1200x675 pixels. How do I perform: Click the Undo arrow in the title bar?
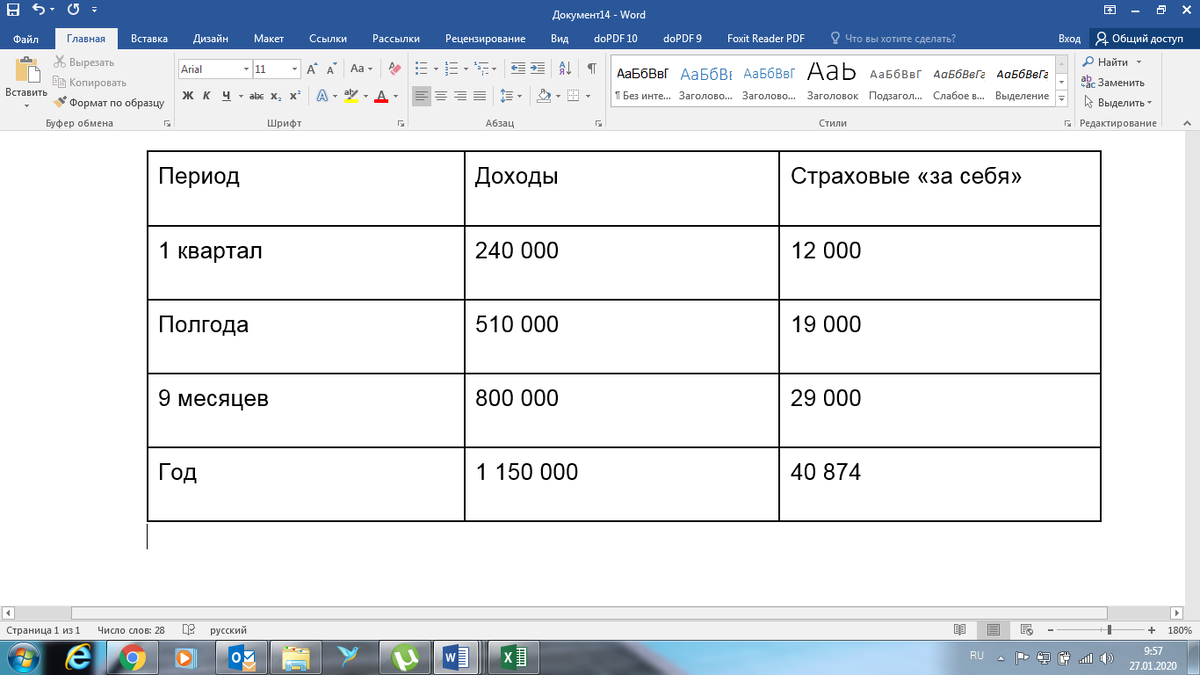coord(37,10)
